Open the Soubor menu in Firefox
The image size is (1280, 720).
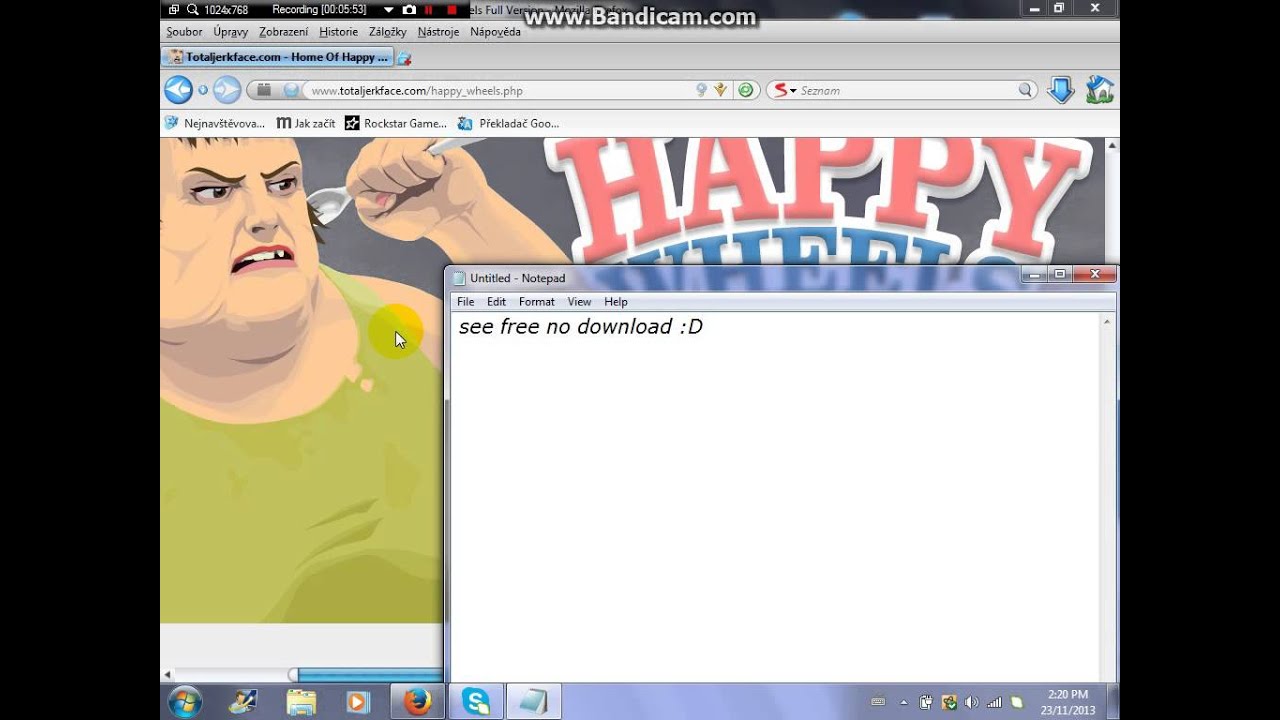[184, 32]
